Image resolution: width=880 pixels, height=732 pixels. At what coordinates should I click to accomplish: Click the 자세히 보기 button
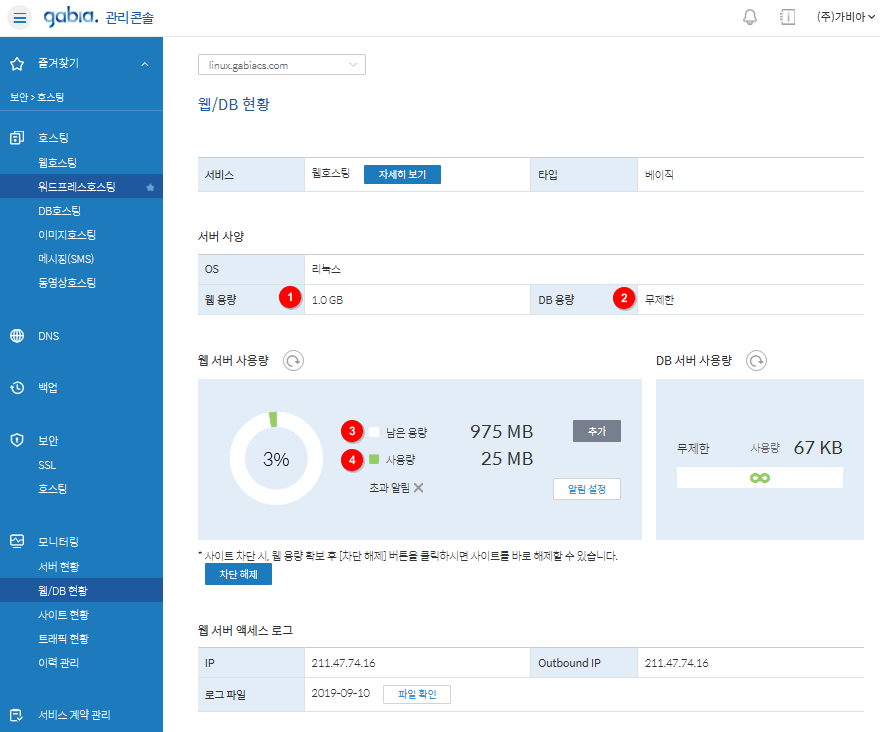pyautogui.click(x=402, y=175)
